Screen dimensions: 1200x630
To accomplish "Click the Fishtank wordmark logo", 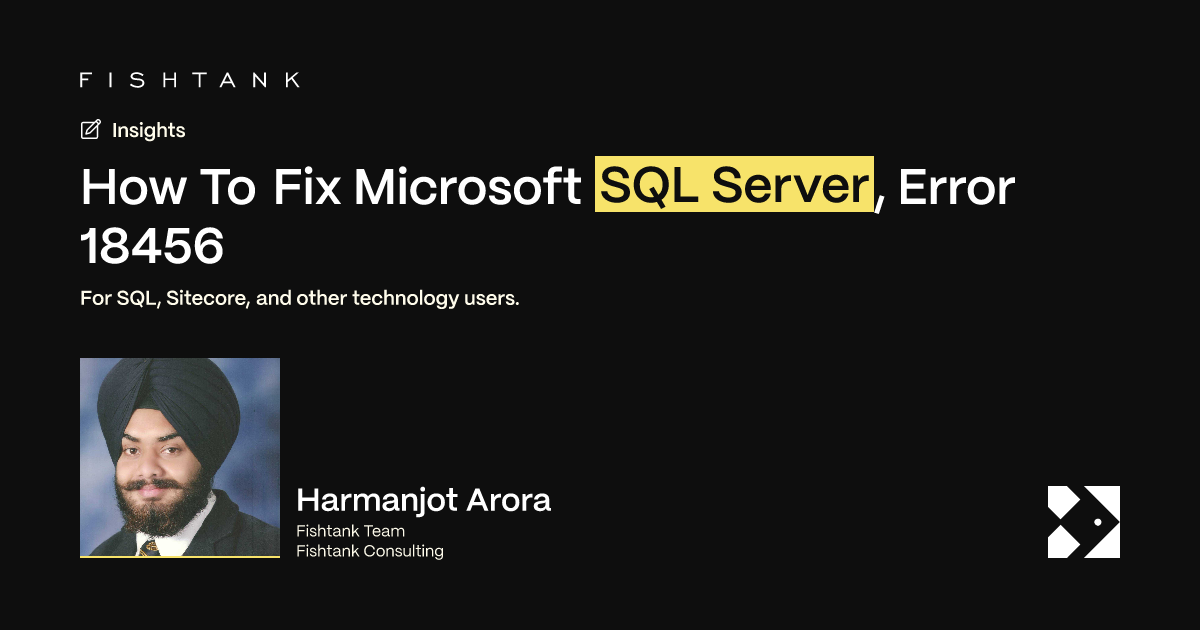I will (x=189, y=80).
